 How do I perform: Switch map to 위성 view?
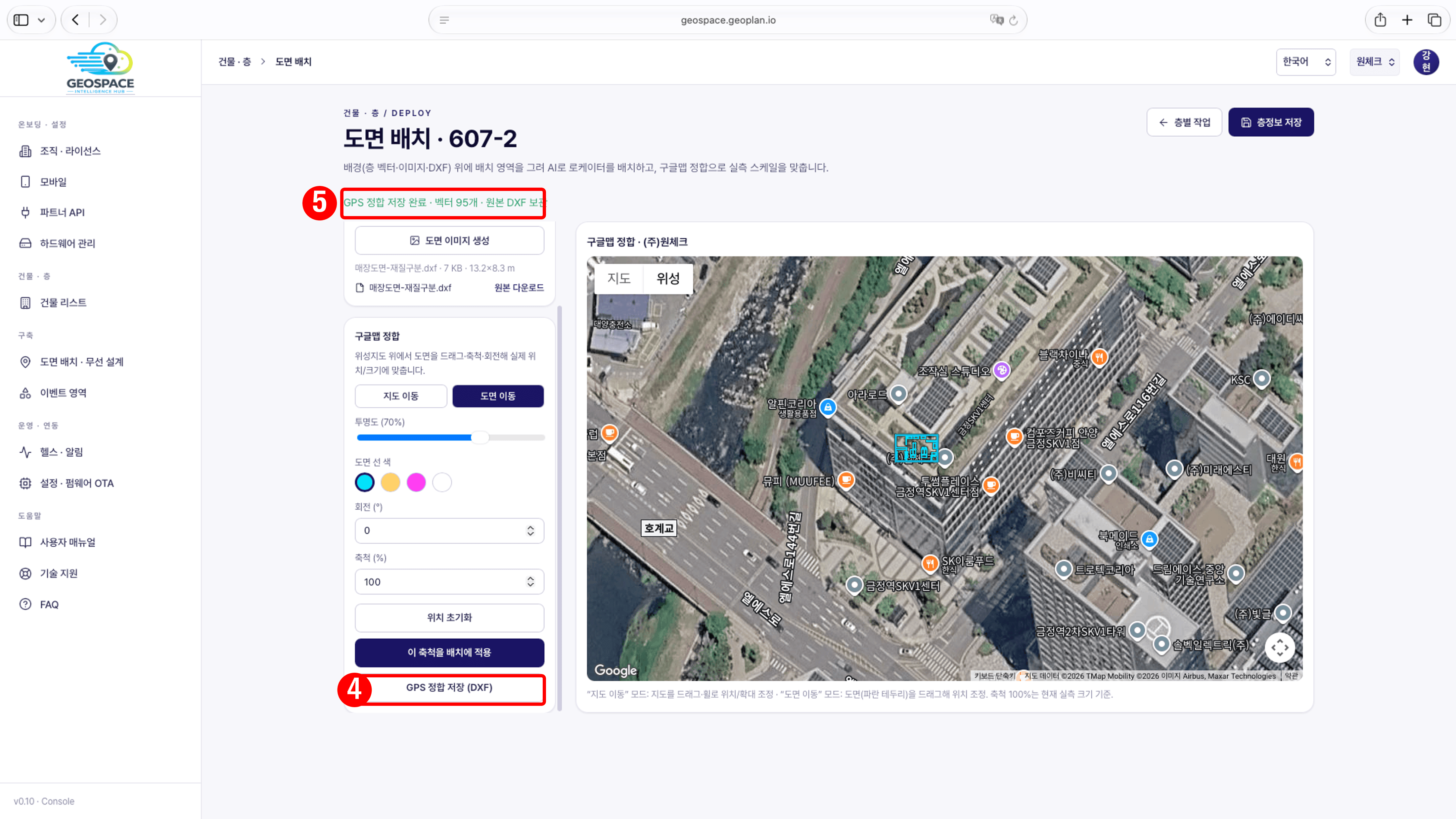click(668, 278)
